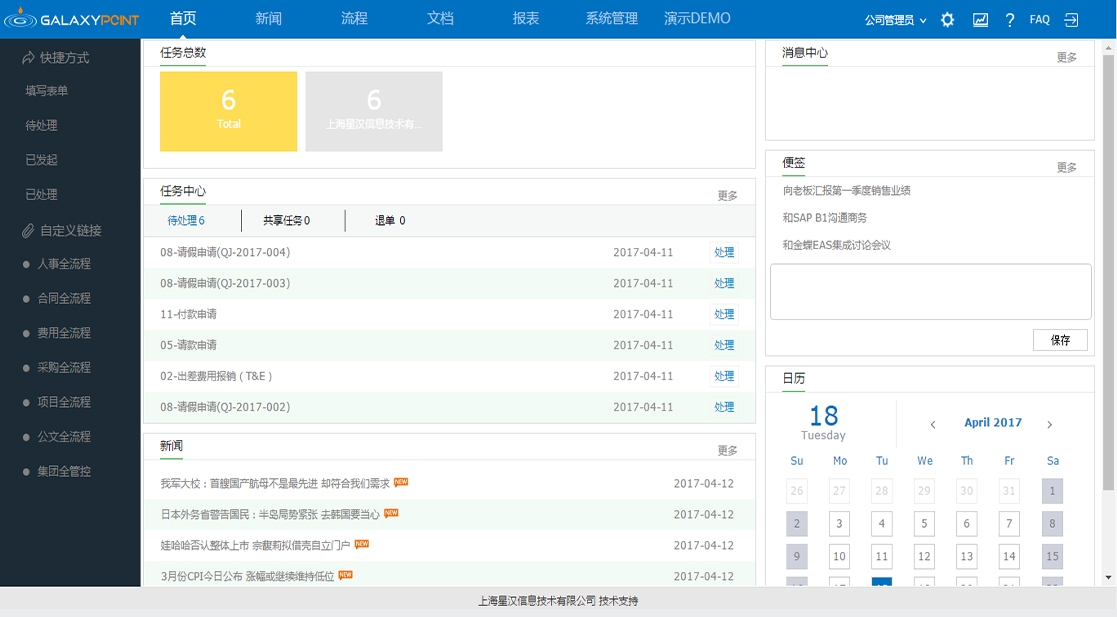Viewport: 1117px width, 617px height.
Task: Click the logout exit icon
Action: [x=1071, y=20]
